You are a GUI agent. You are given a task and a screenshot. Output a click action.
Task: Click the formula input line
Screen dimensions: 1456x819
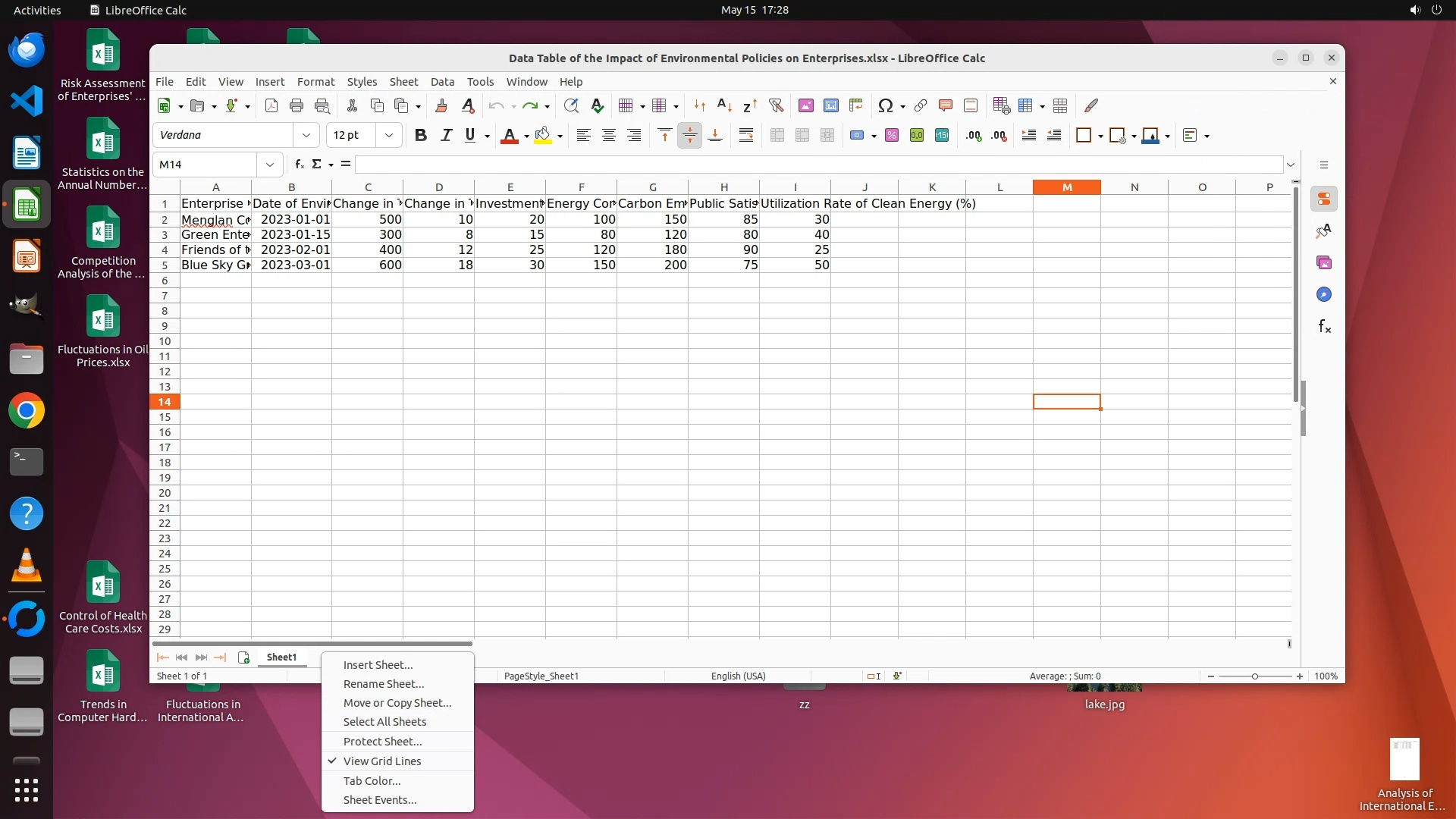(819, 165)
